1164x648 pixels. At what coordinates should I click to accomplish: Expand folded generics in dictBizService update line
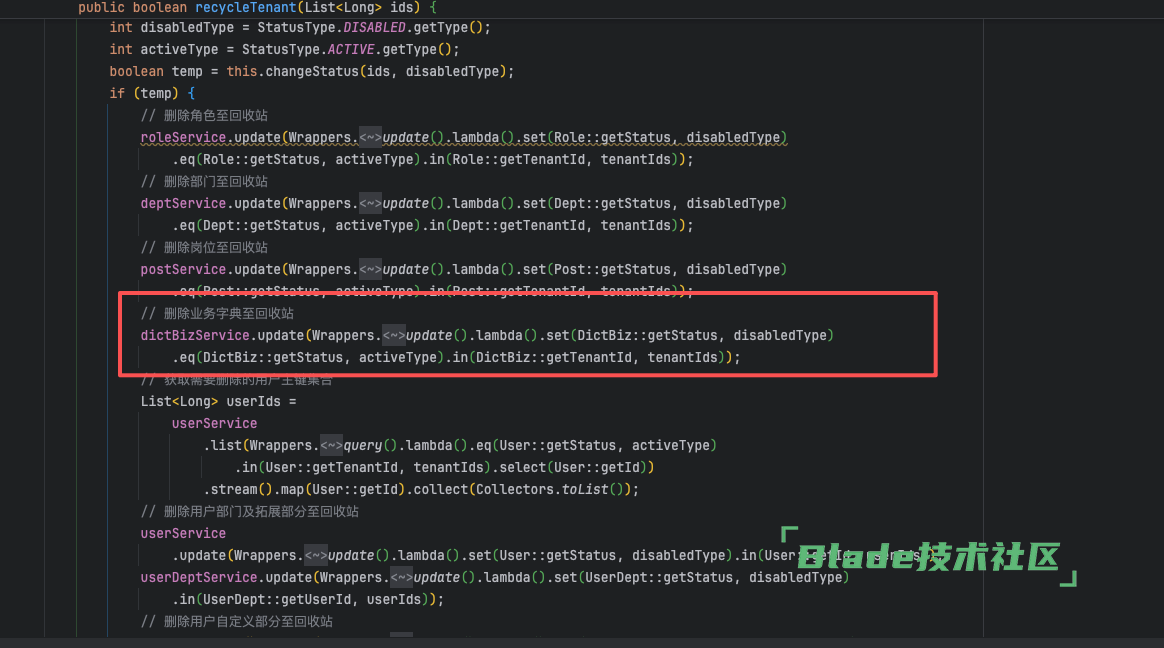tap(393, 335)
